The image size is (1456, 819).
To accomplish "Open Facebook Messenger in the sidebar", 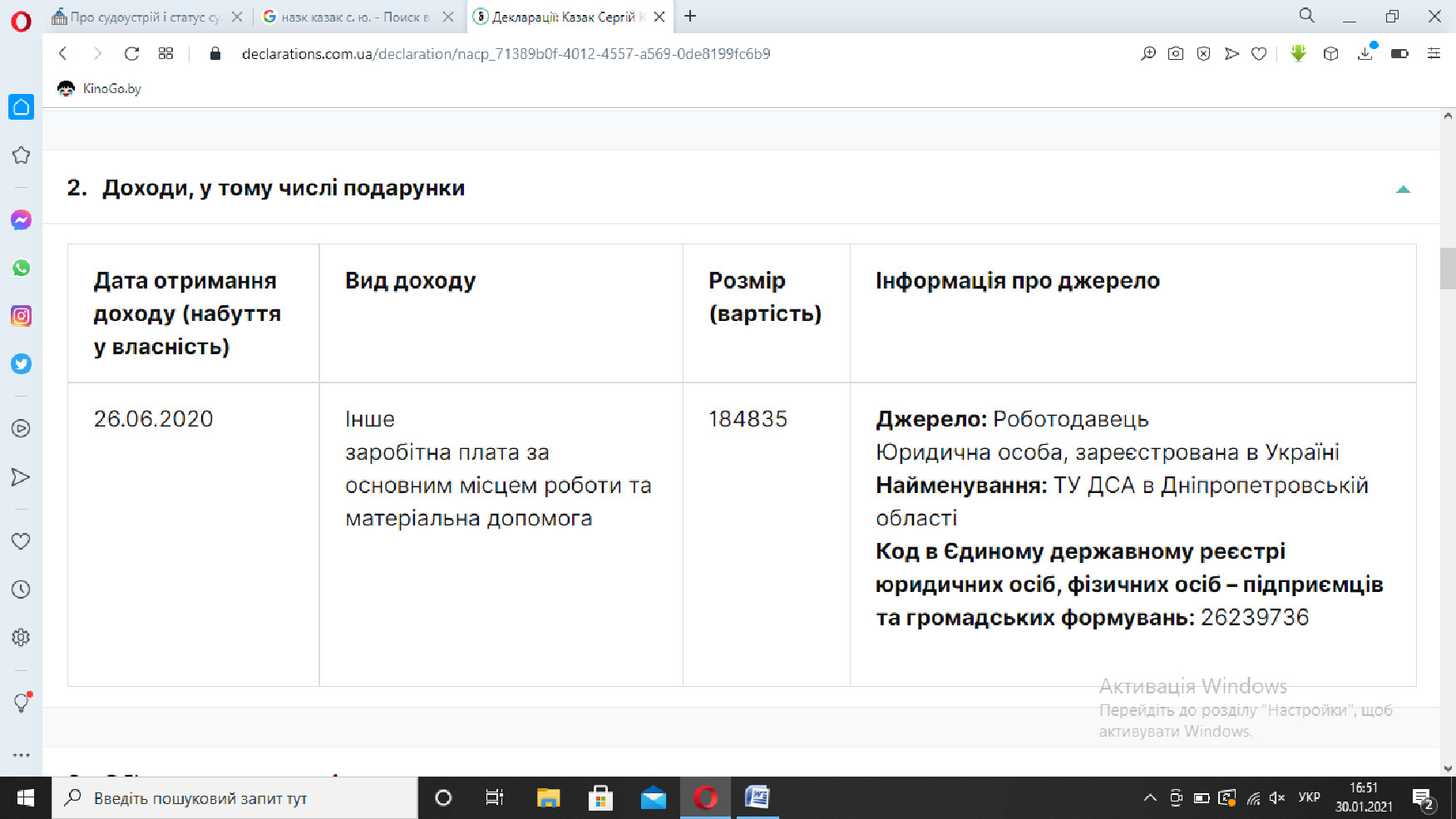I will click(x=21, y=220).
